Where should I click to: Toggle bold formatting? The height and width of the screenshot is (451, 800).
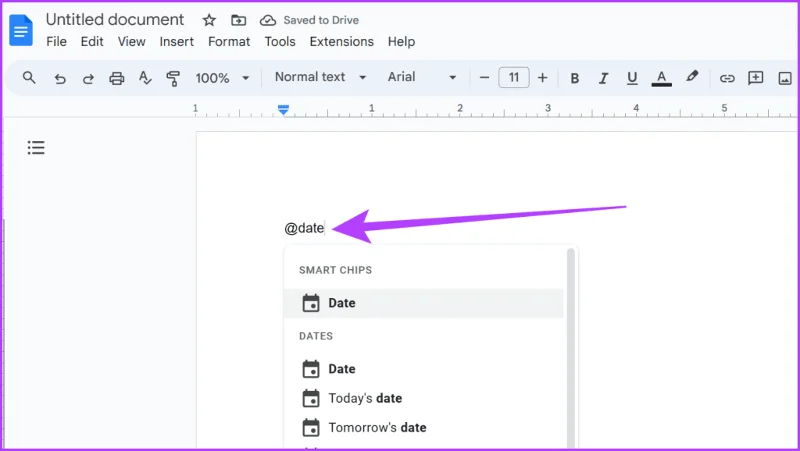574,78
